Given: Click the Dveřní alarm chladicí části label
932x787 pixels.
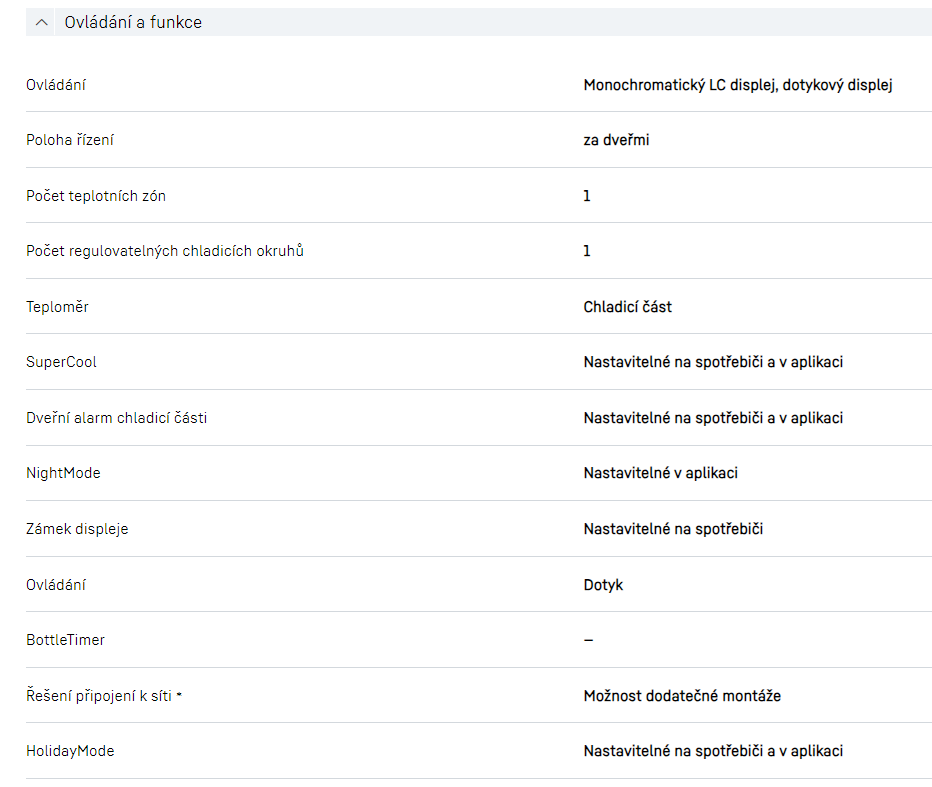Looking at the screenshot, I should (x=117, y=418).
